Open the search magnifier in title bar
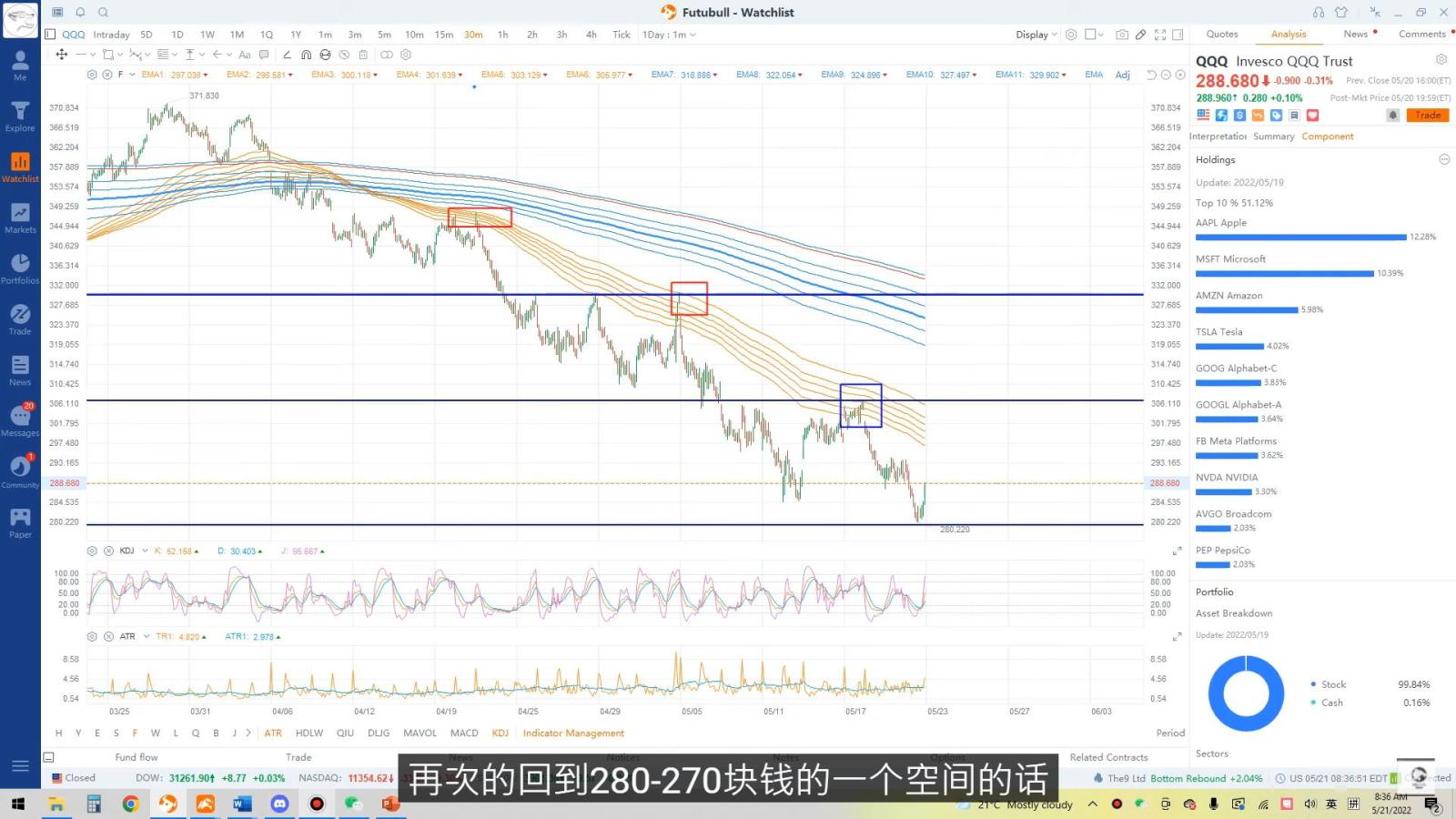 [x=103, y=12]
